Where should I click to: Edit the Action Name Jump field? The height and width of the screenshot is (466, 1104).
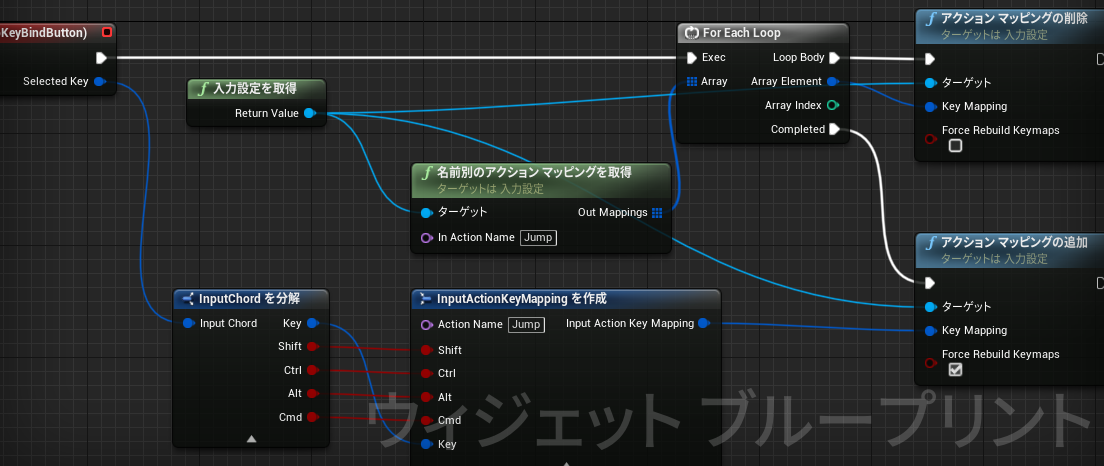pos(527,325)
